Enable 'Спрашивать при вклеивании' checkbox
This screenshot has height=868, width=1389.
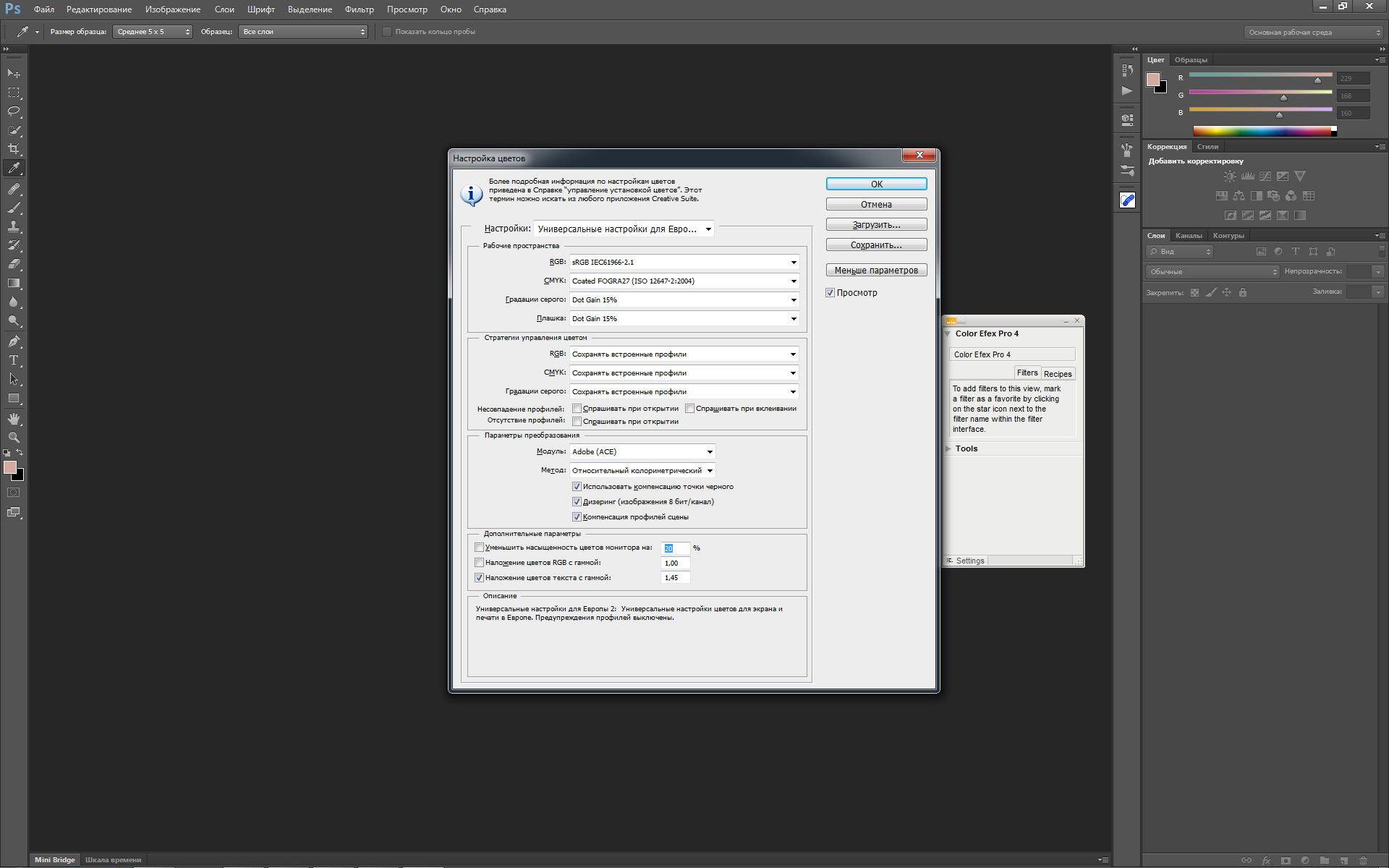point(689,409)
